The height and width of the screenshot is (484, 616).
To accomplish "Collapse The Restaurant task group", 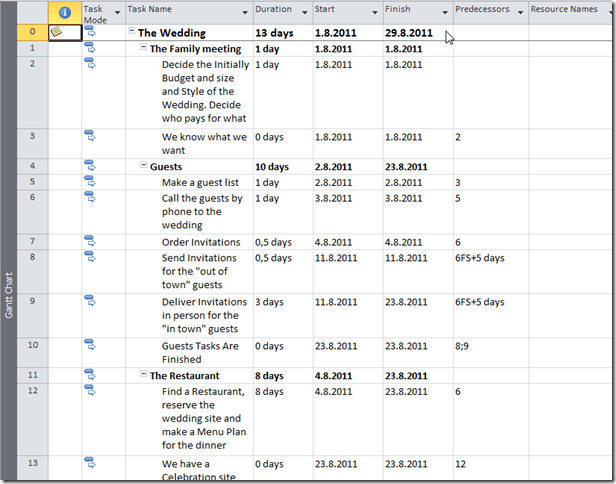I will click(144, 375).
